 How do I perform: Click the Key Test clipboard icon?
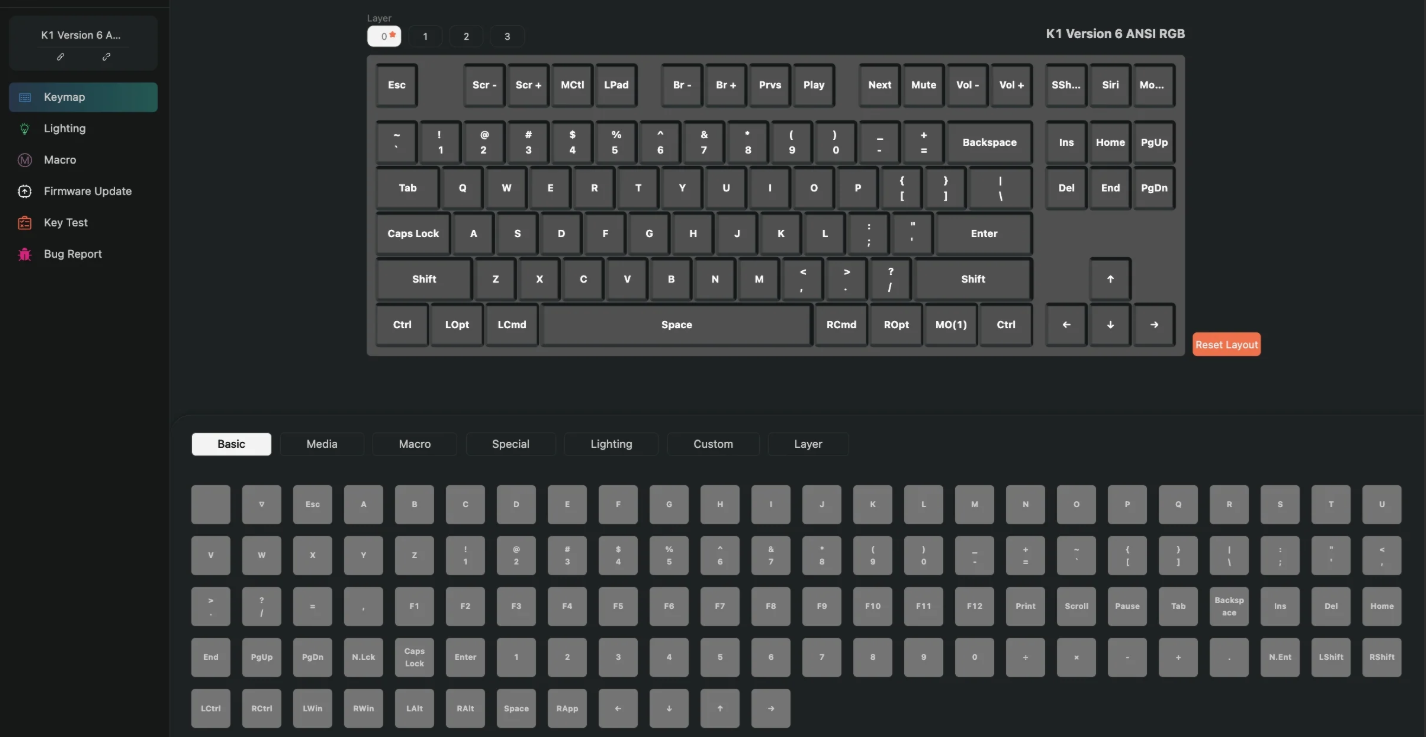(x=25, y=223)
